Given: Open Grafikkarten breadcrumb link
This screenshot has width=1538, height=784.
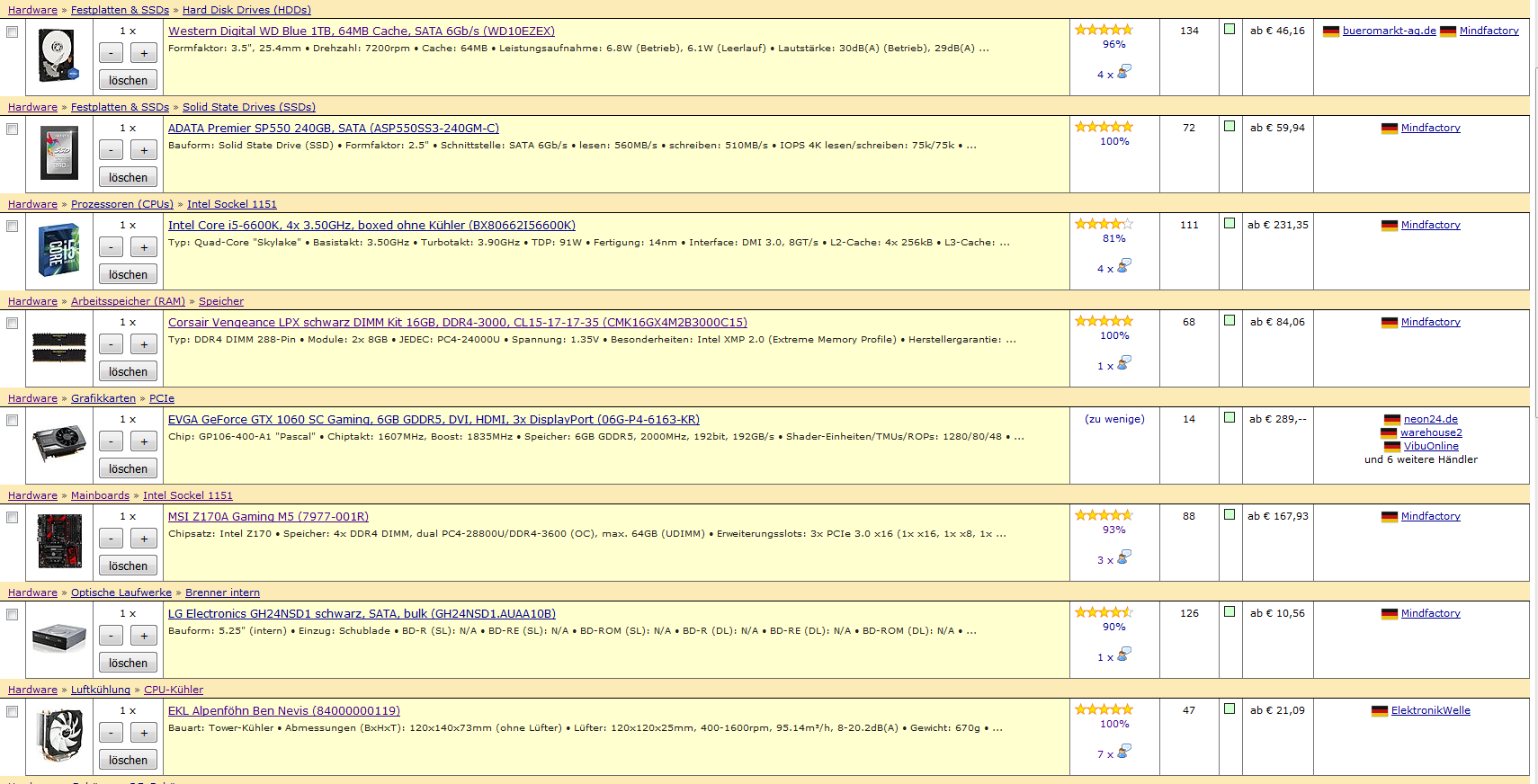Looking at the screenshot, I should [103, 398].
